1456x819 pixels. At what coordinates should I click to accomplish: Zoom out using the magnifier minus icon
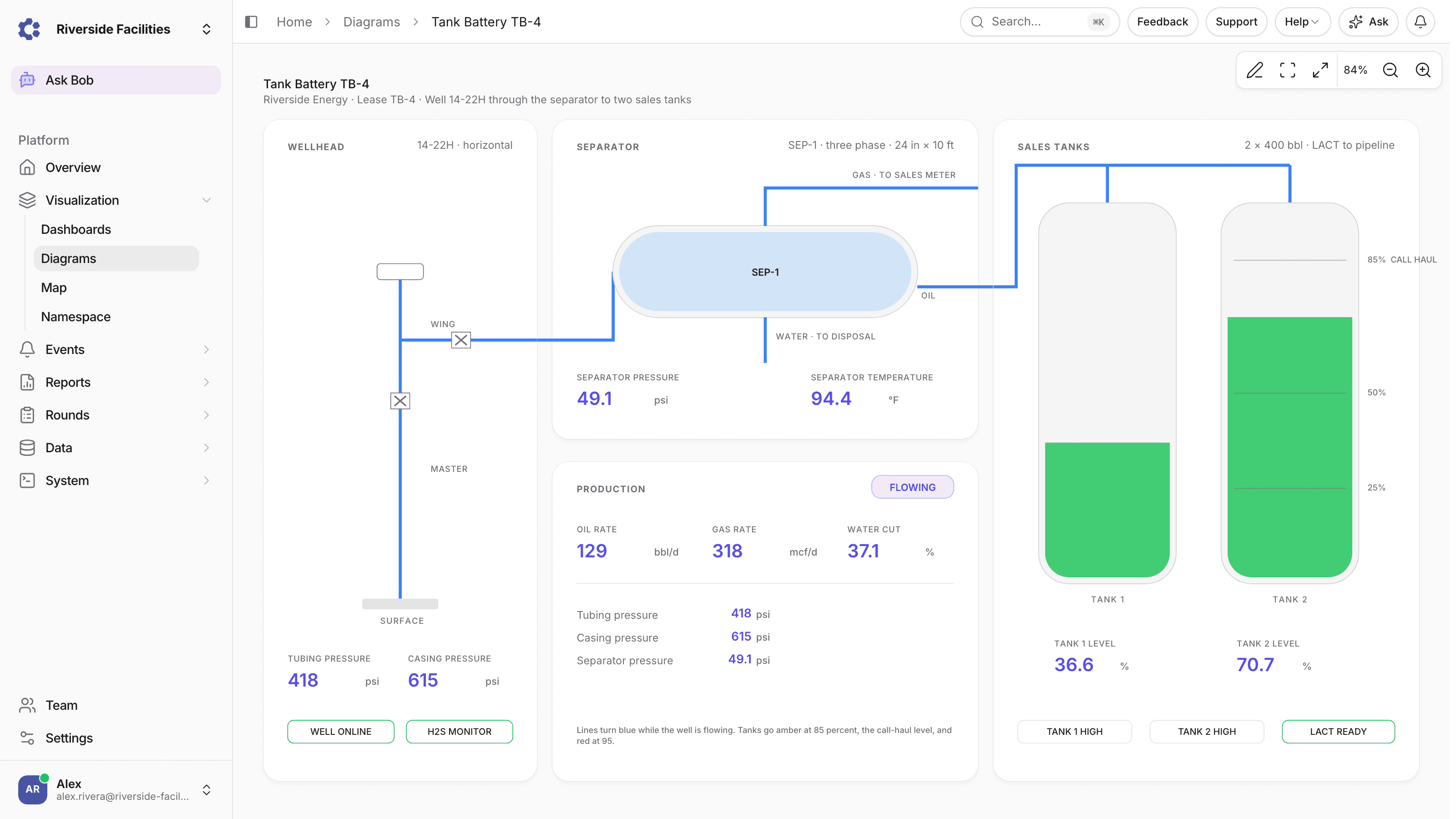tap(1390, 70)
